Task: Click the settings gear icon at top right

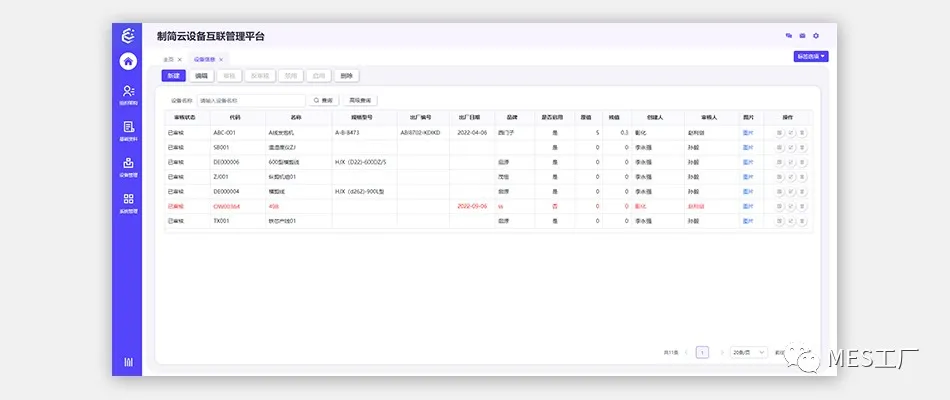Action: pyautogui.click(x=815, y=36)
